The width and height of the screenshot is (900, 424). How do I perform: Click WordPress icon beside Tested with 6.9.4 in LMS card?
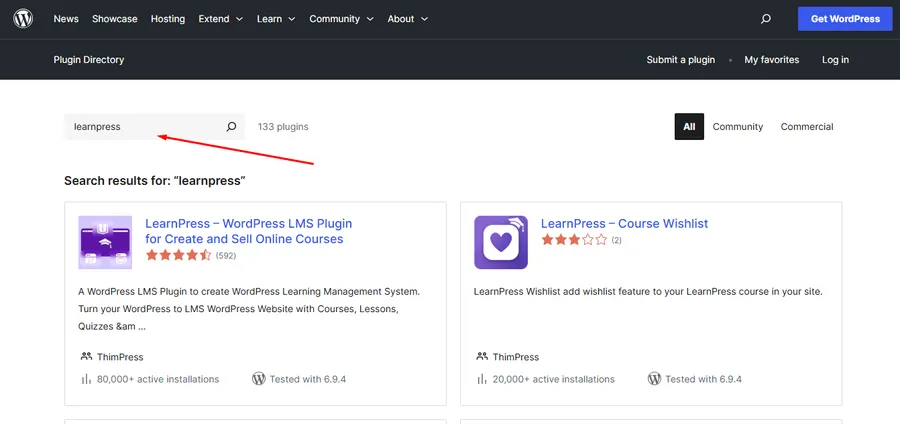pyautogui.click(x=258, y=379)
